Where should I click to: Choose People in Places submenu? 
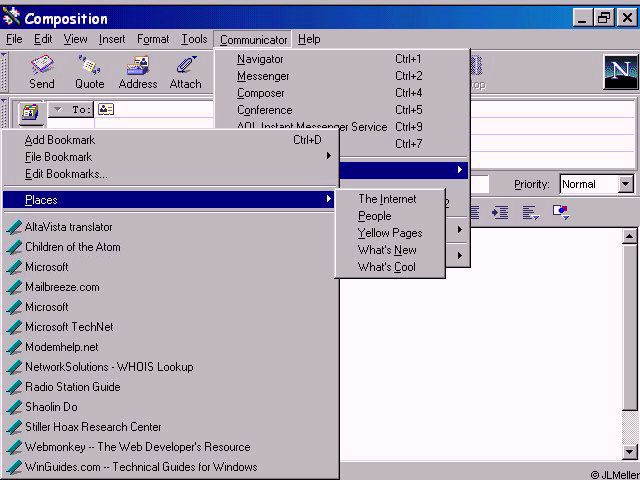tap(390, 216)
